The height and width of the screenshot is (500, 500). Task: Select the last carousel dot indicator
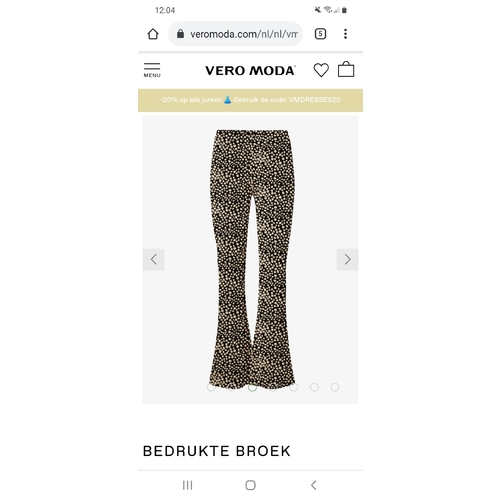tap(335, 387)
